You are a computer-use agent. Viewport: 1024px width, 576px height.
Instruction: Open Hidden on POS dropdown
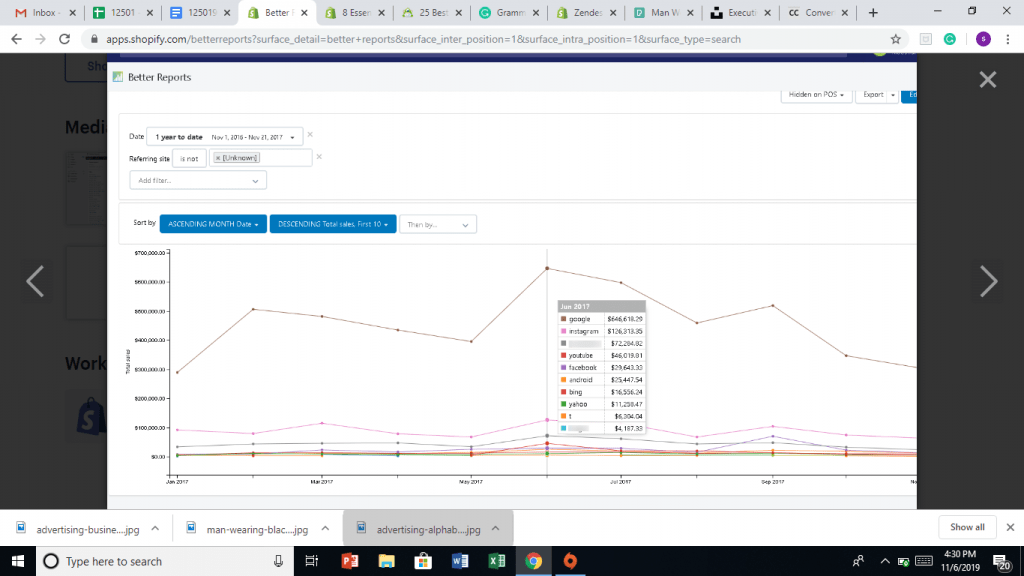(816, 95)
